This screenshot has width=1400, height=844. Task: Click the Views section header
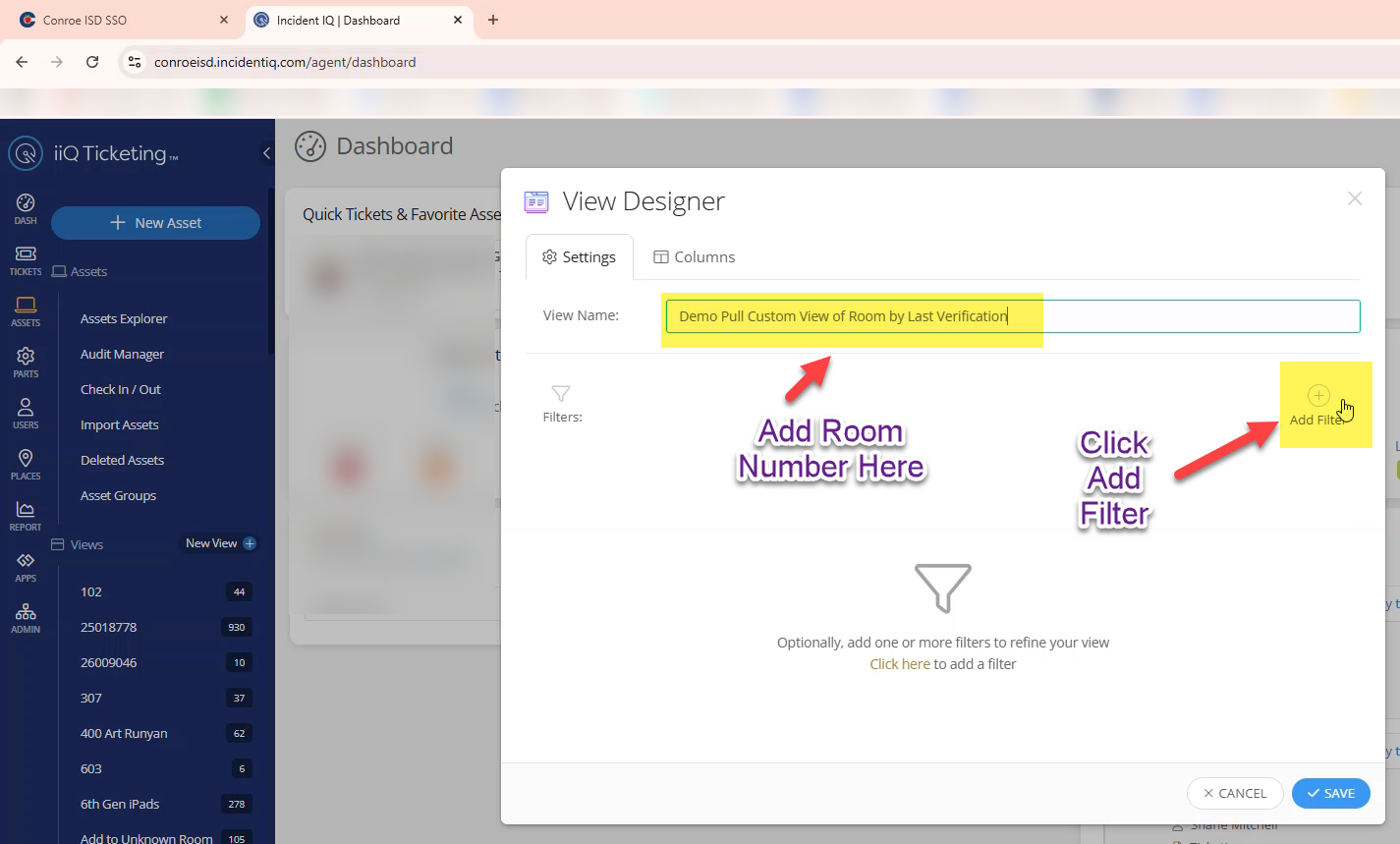coord(85,543)
